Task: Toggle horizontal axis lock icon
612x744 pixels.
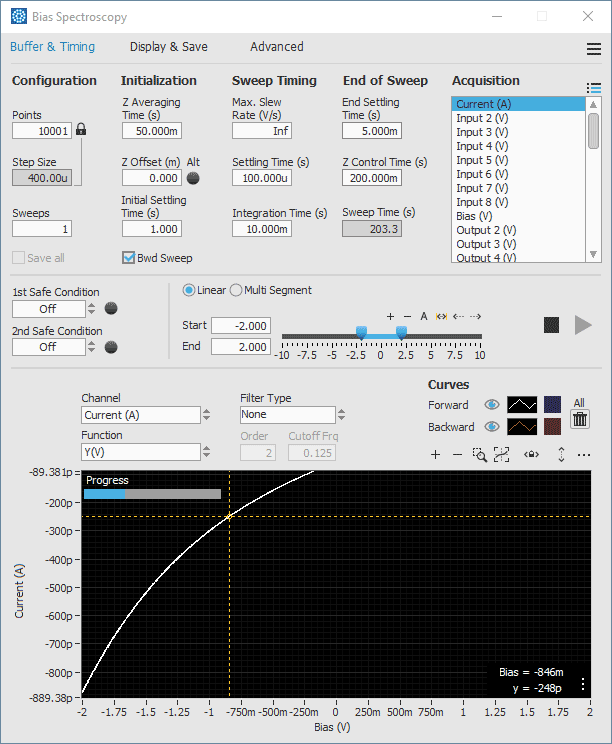Action: point(531,455)
